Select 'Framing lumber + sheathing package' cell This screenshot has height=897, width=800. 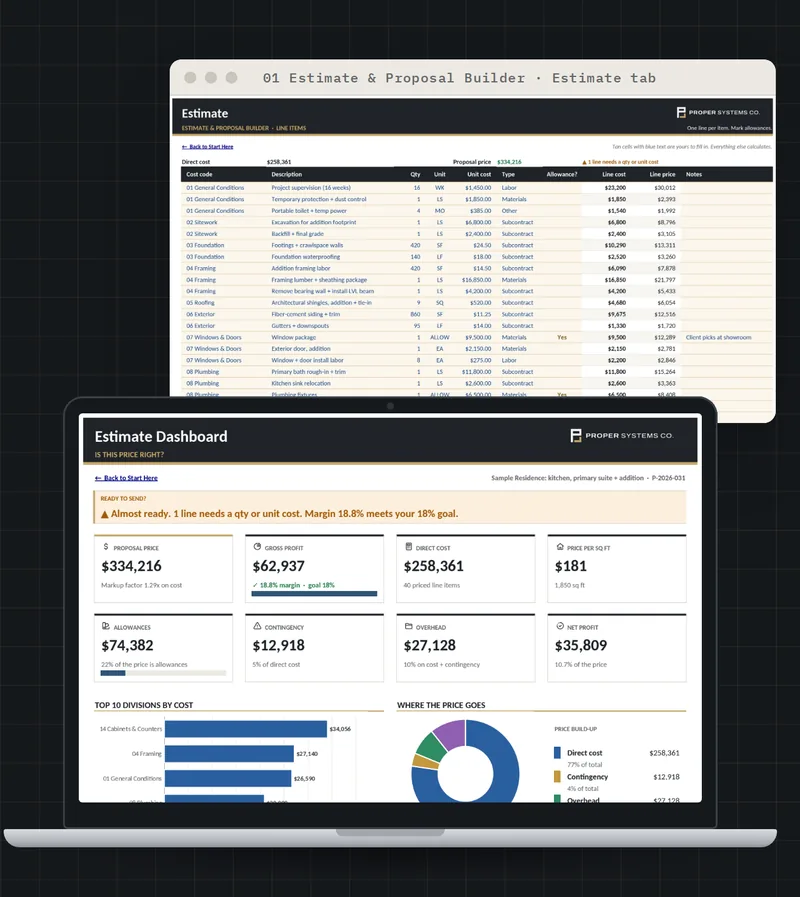(319, 280)
